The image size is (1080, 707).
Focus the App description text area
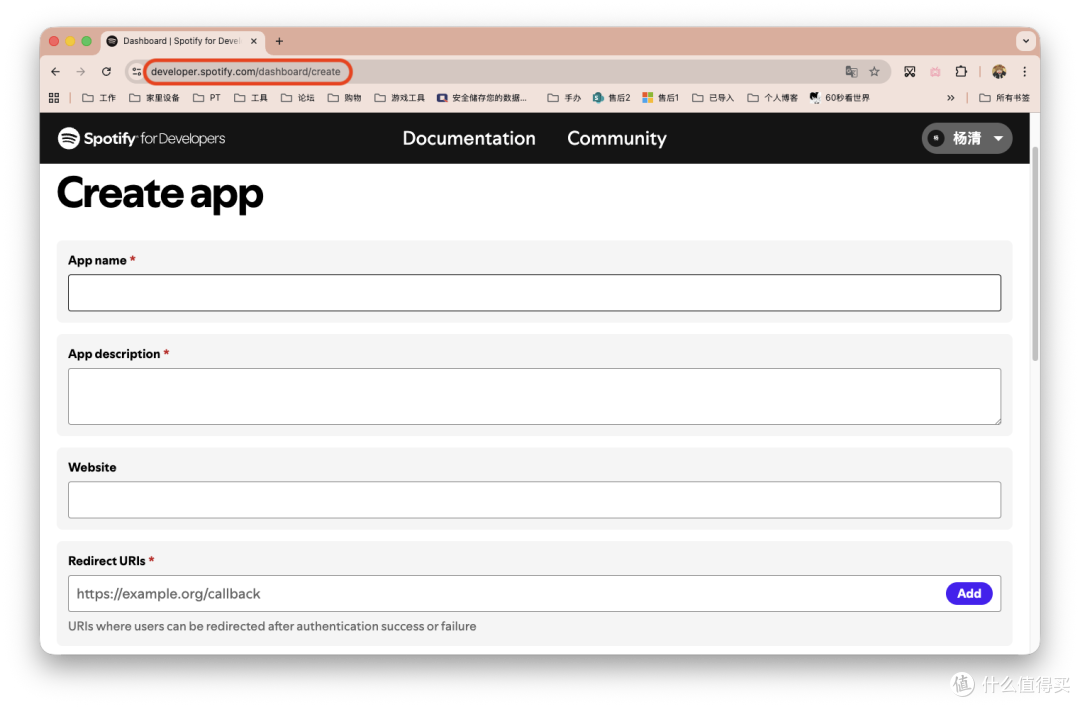pos(534,396)
